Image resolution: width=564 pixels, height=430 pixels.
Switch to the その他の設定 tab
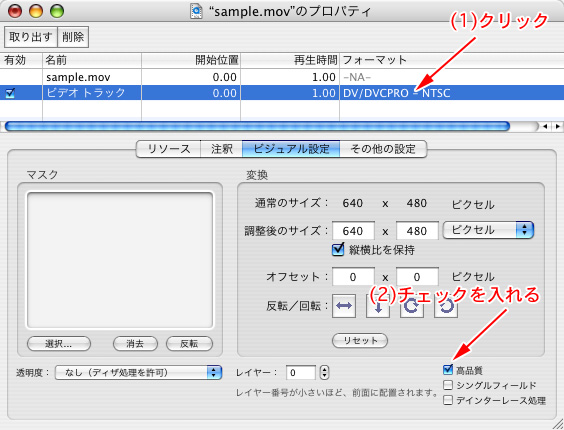383,149
